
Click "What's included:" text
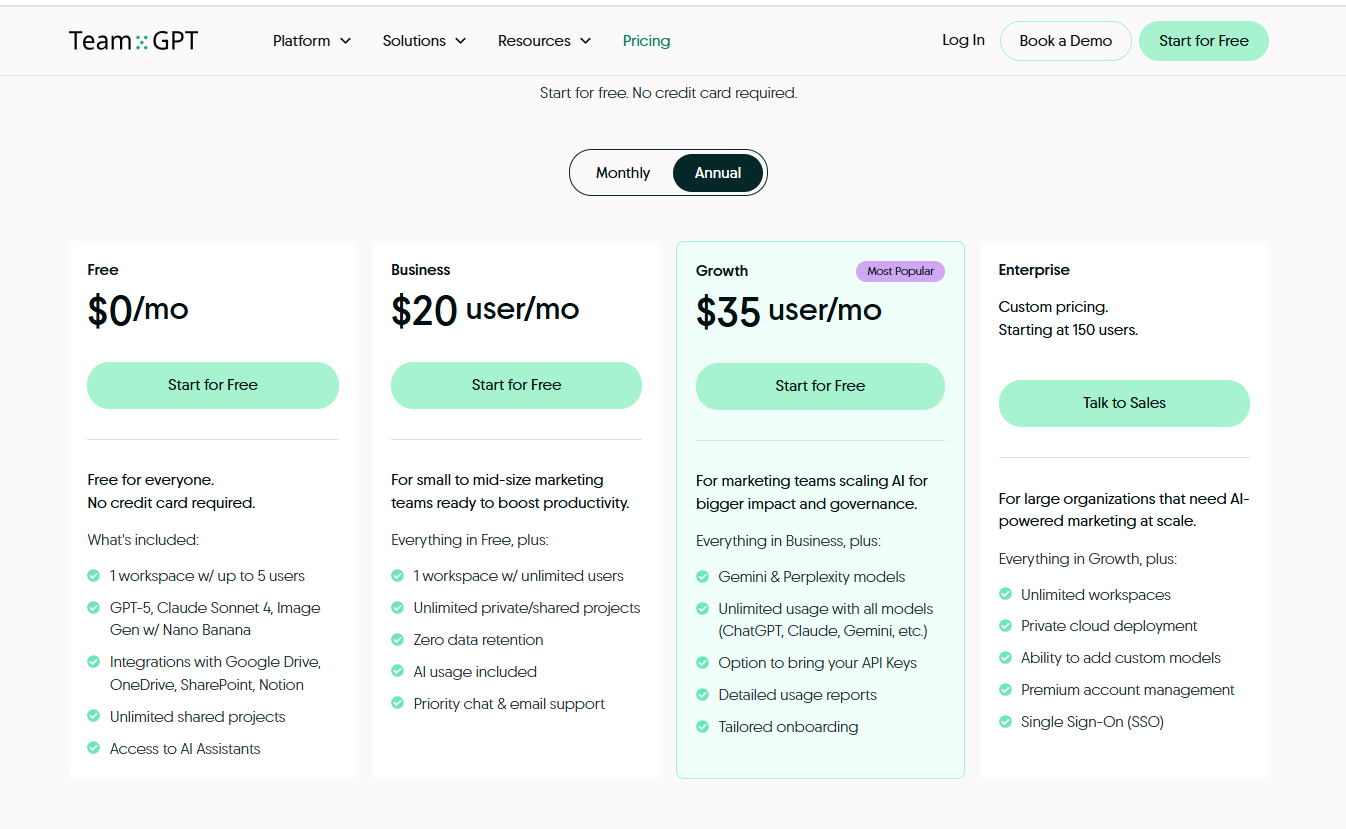[x=143, y=540]
